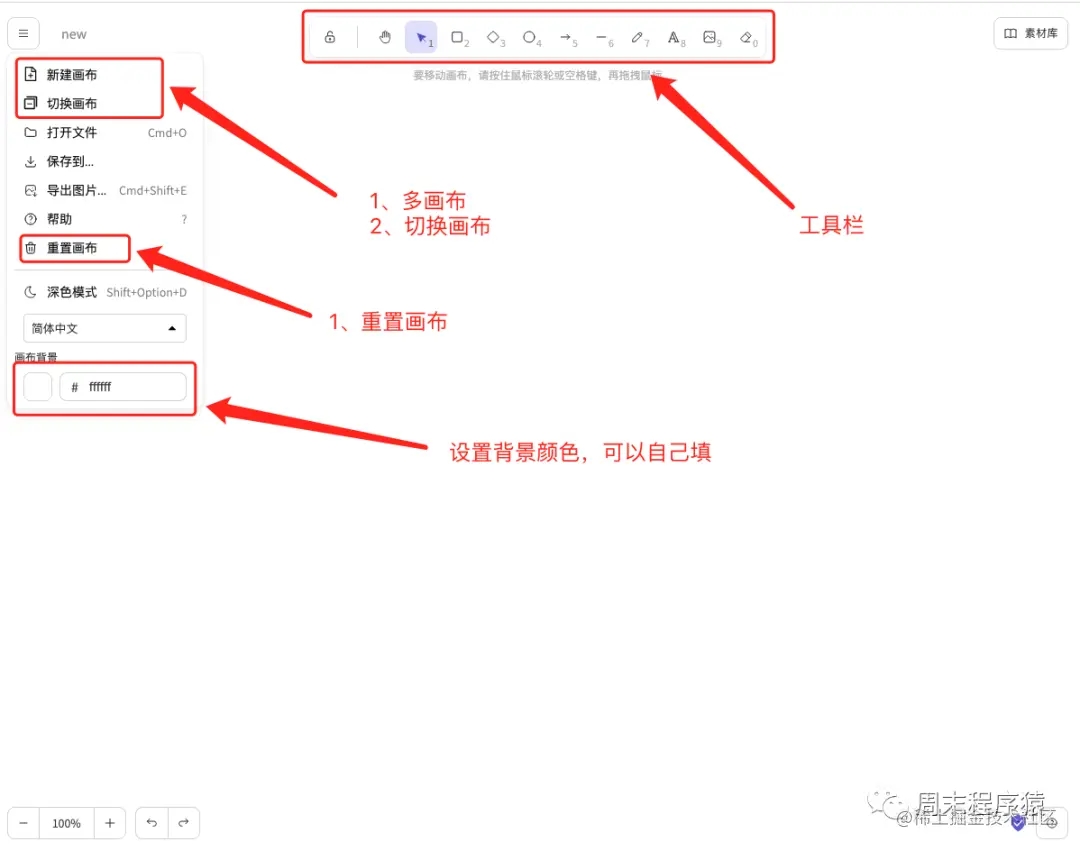Select the Diamond shape tool

click(x=494, y=37)
